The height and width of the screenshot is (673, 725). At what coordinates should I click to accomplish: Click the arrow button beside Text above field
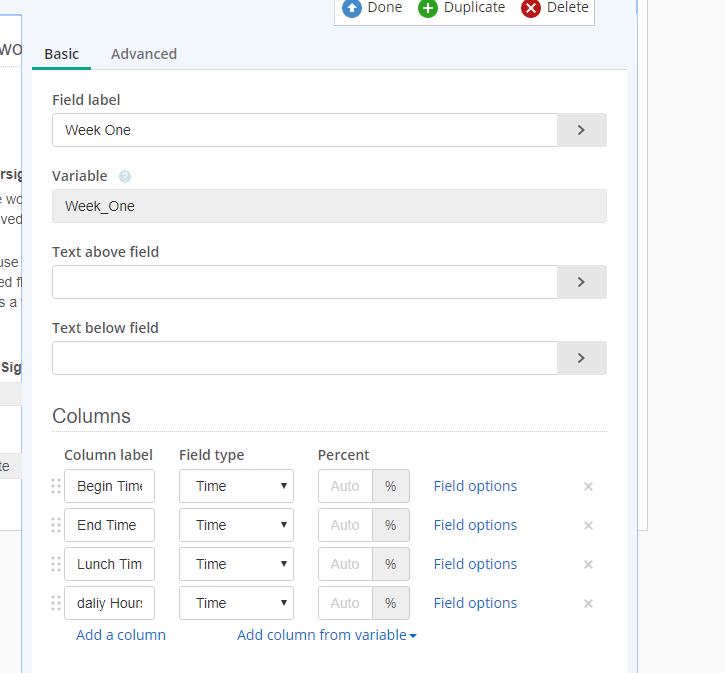click(581, 282)
